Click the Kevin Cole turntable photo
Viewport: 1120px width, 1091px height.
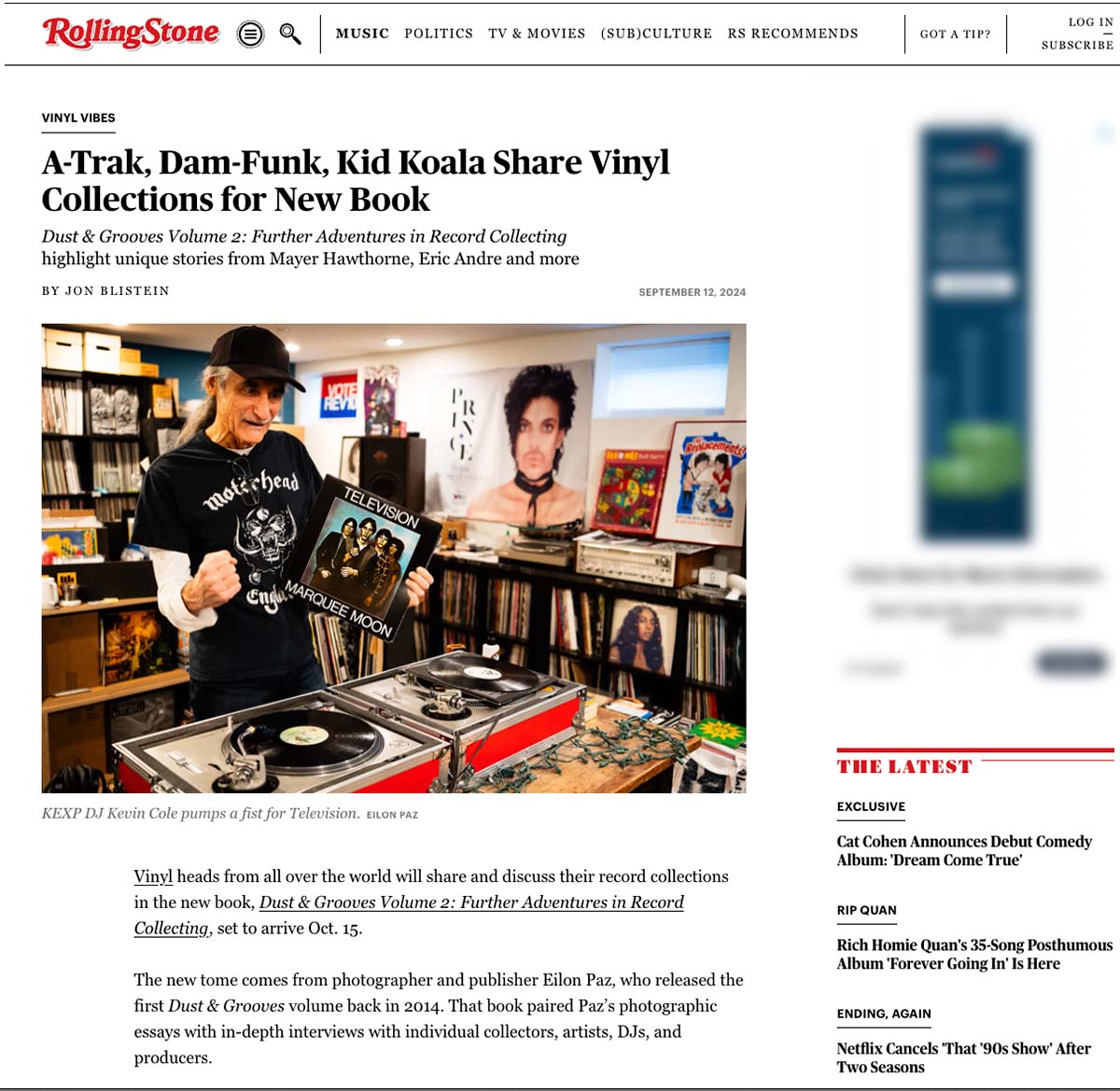pos(394,558)
